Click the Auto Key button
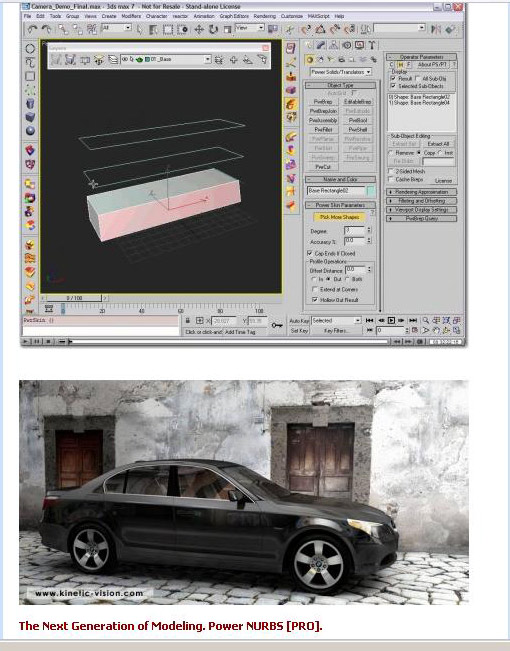This screenshot has width=510, height=651. [299, 321]
